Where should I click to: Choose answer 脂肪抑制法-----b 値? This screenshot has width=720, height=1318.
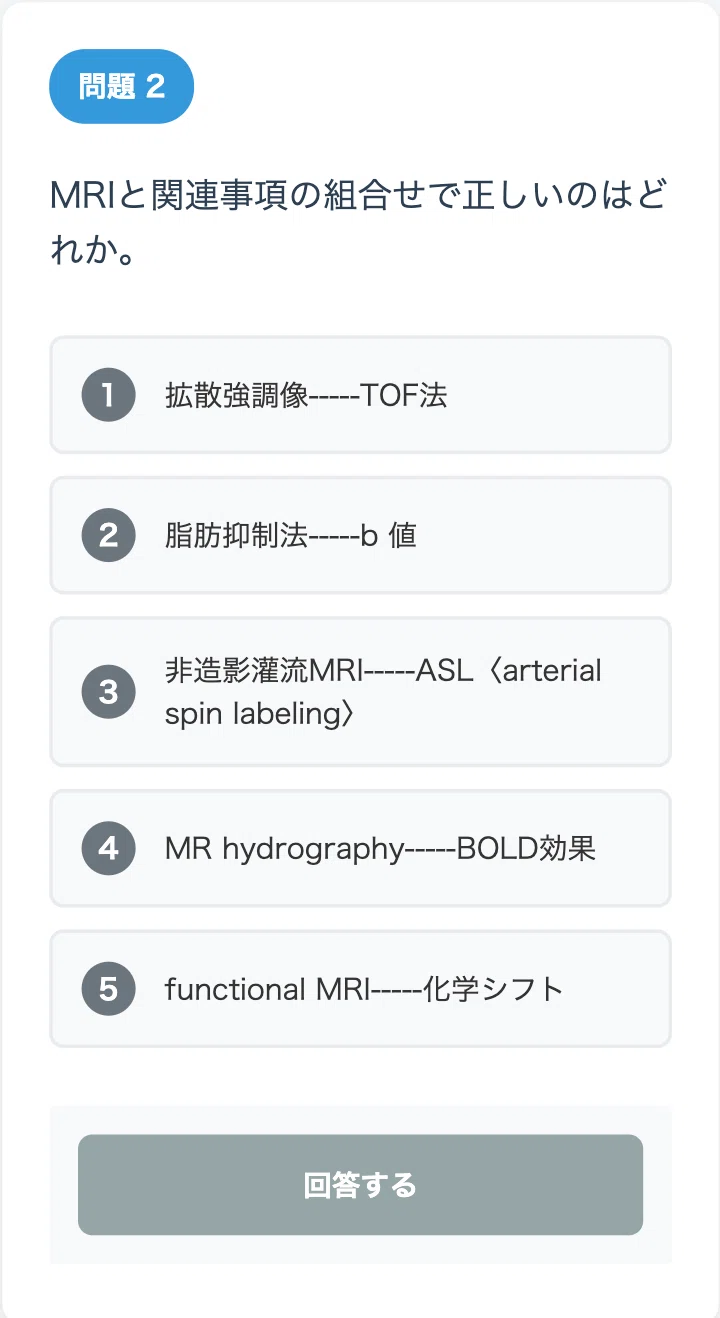360,535
